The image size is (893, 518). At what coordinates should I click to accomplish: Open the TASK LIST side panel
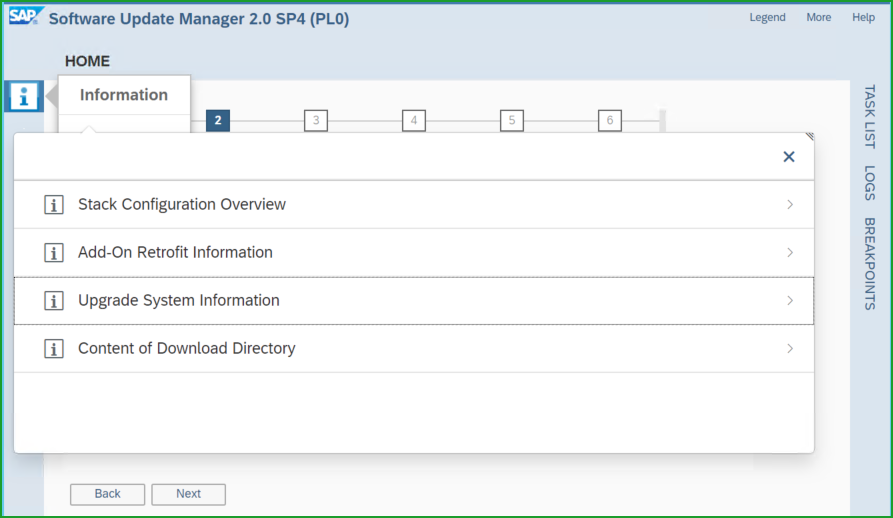tap(870, 117)
